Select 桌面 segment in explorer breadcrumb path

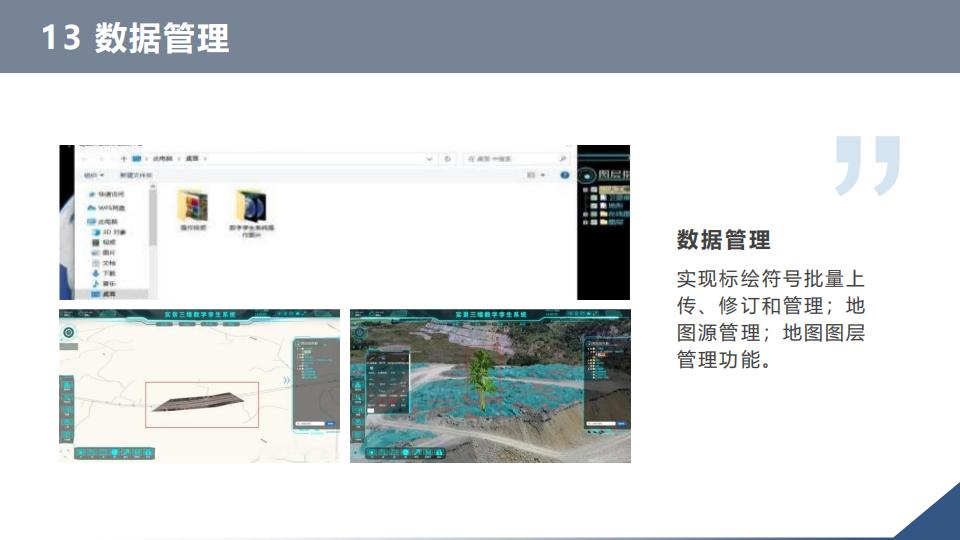pyautogui.click(x=192, y=159)
